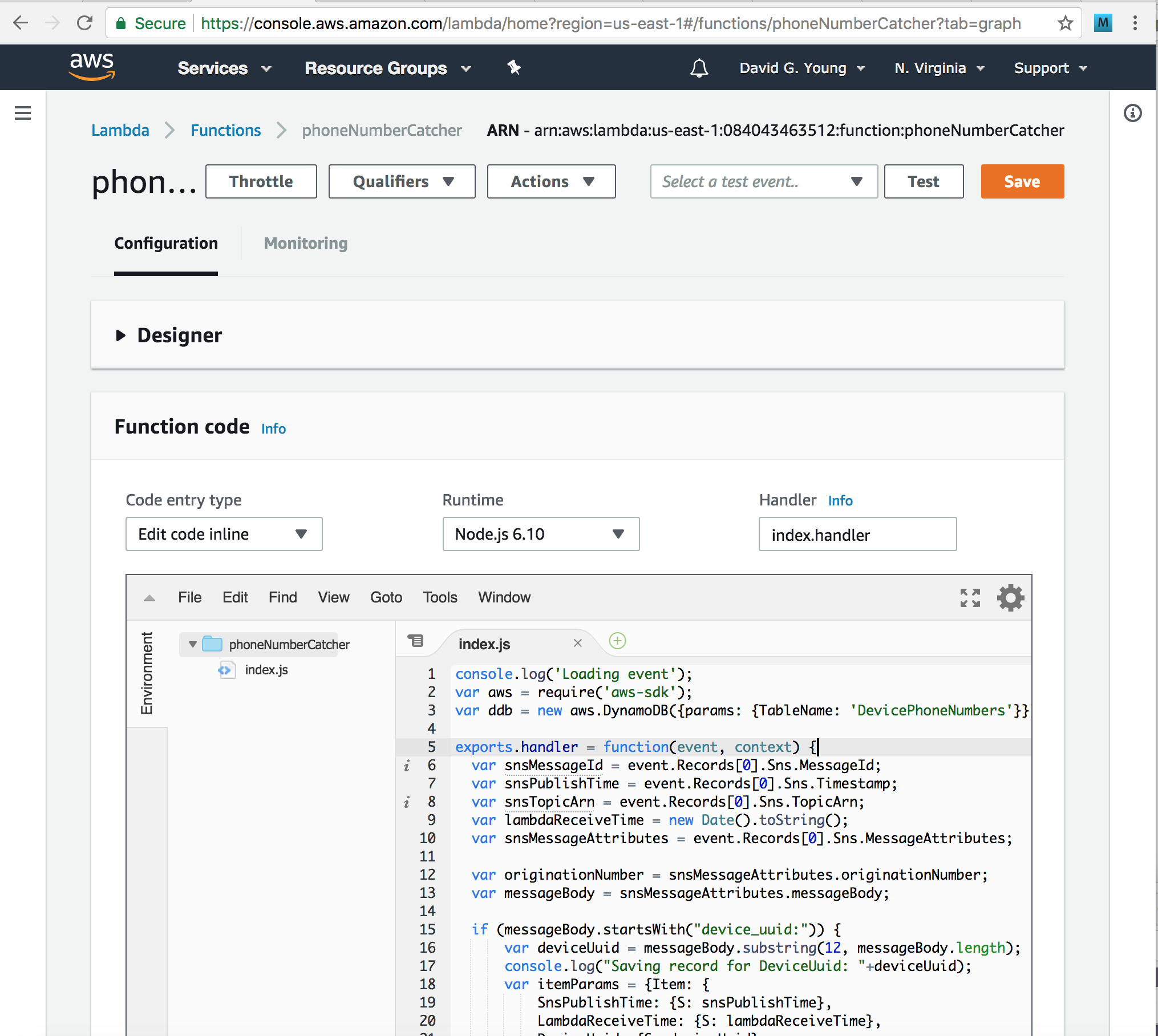Click the info marker on line 8

[407, 803]
